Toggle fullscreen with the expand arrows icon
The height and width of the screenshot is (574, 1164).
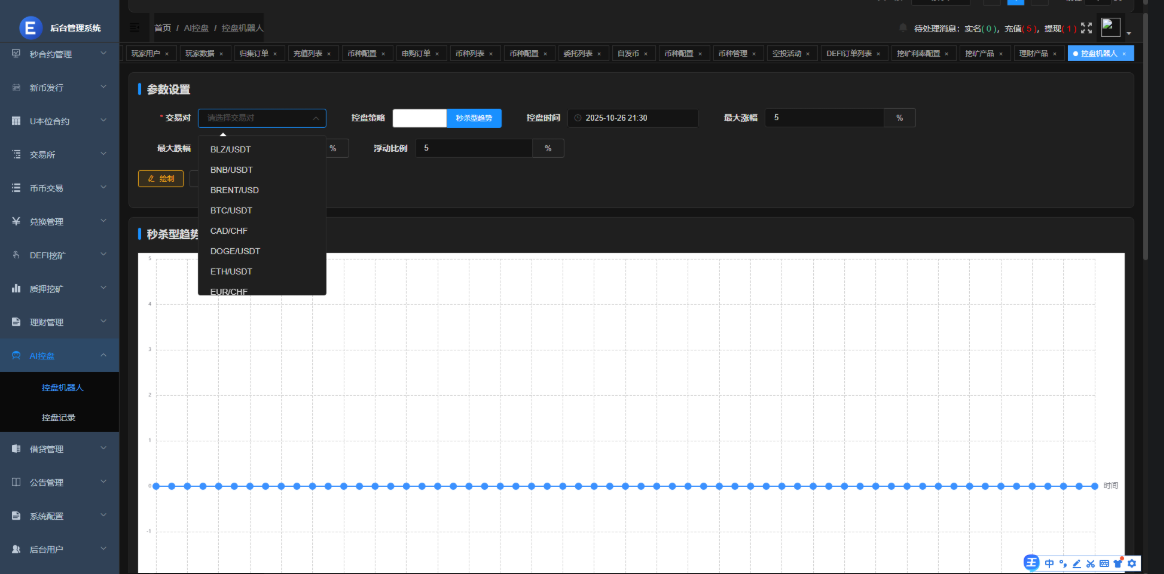(1086, 28)
